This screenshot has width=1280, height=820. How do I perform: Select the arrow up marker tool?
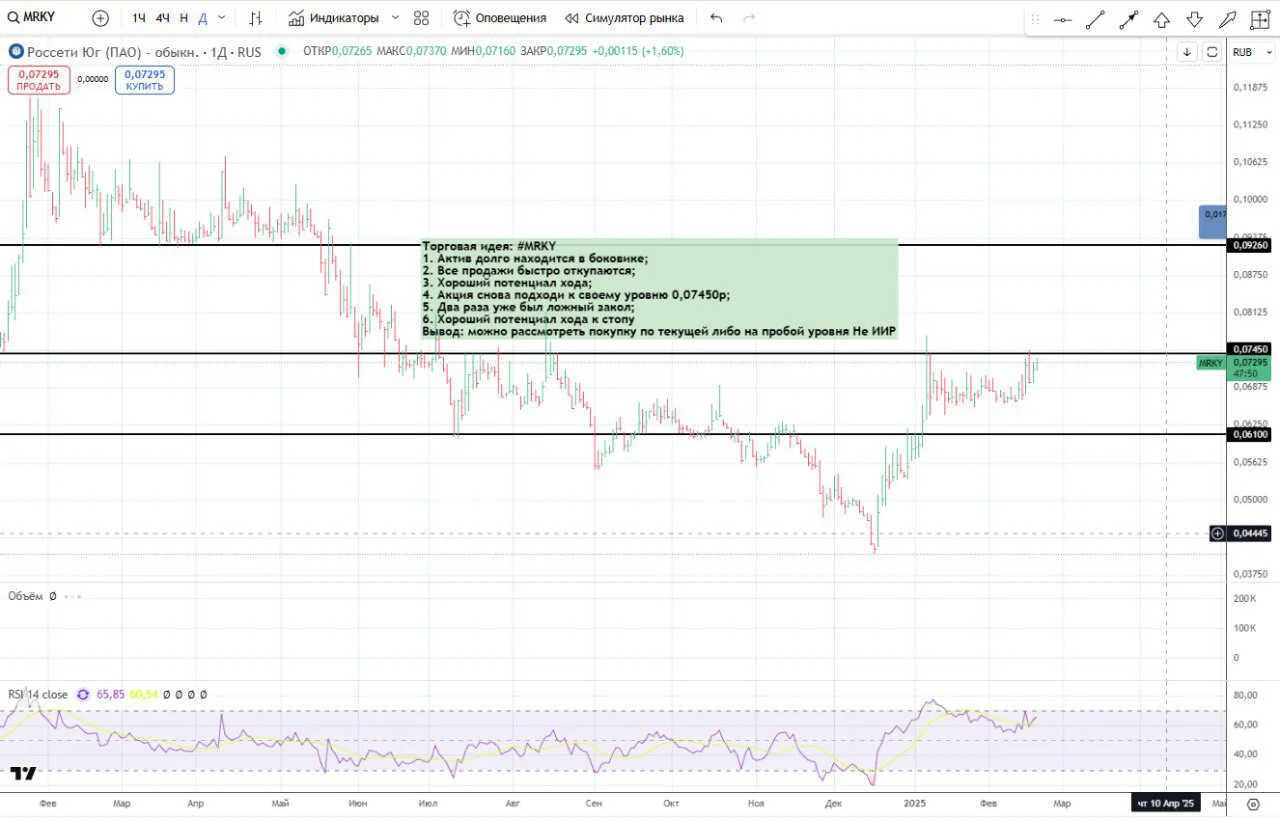click(x=1162, y=19)
